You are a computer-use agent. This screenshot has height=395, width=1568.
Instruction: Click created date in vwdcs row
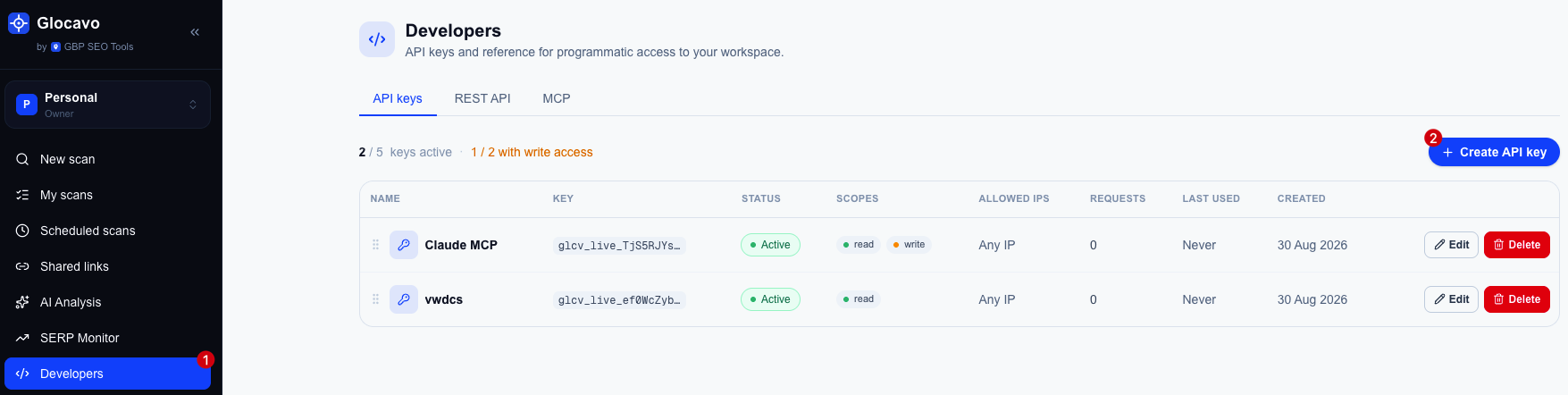tap(1312, 299)
